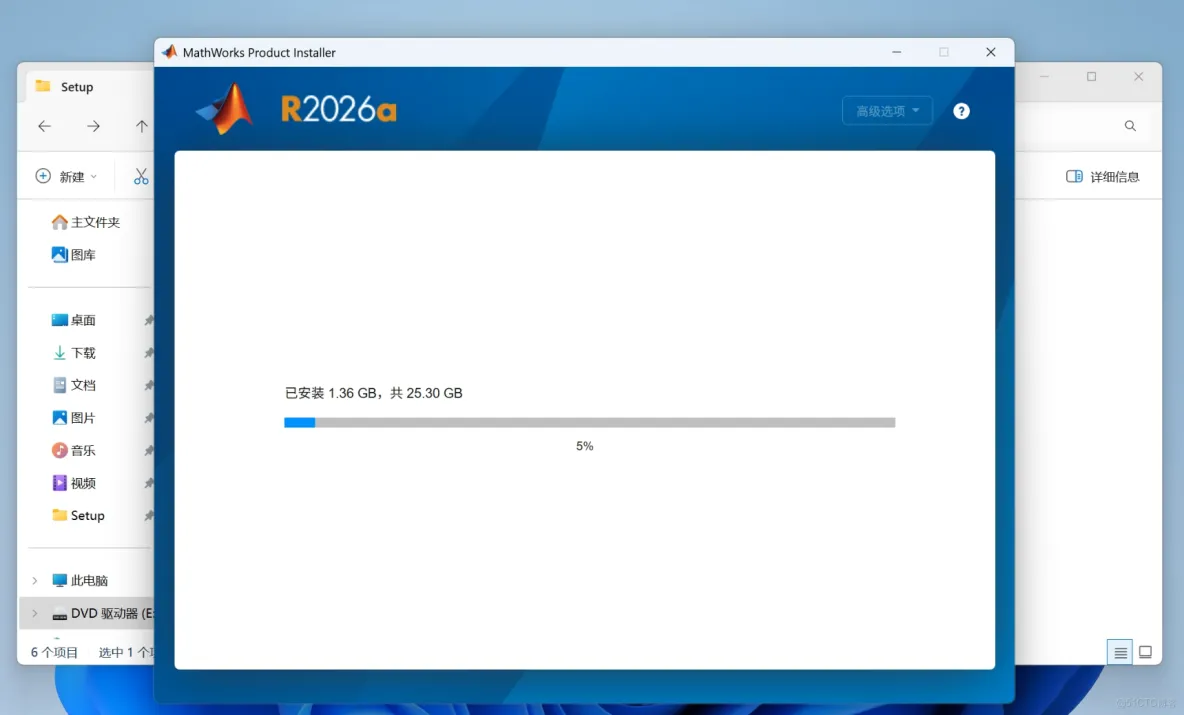Expand the DVD 驱动器 tree node
Viewport: 1184px width, 715px height.
pos(35,613)
